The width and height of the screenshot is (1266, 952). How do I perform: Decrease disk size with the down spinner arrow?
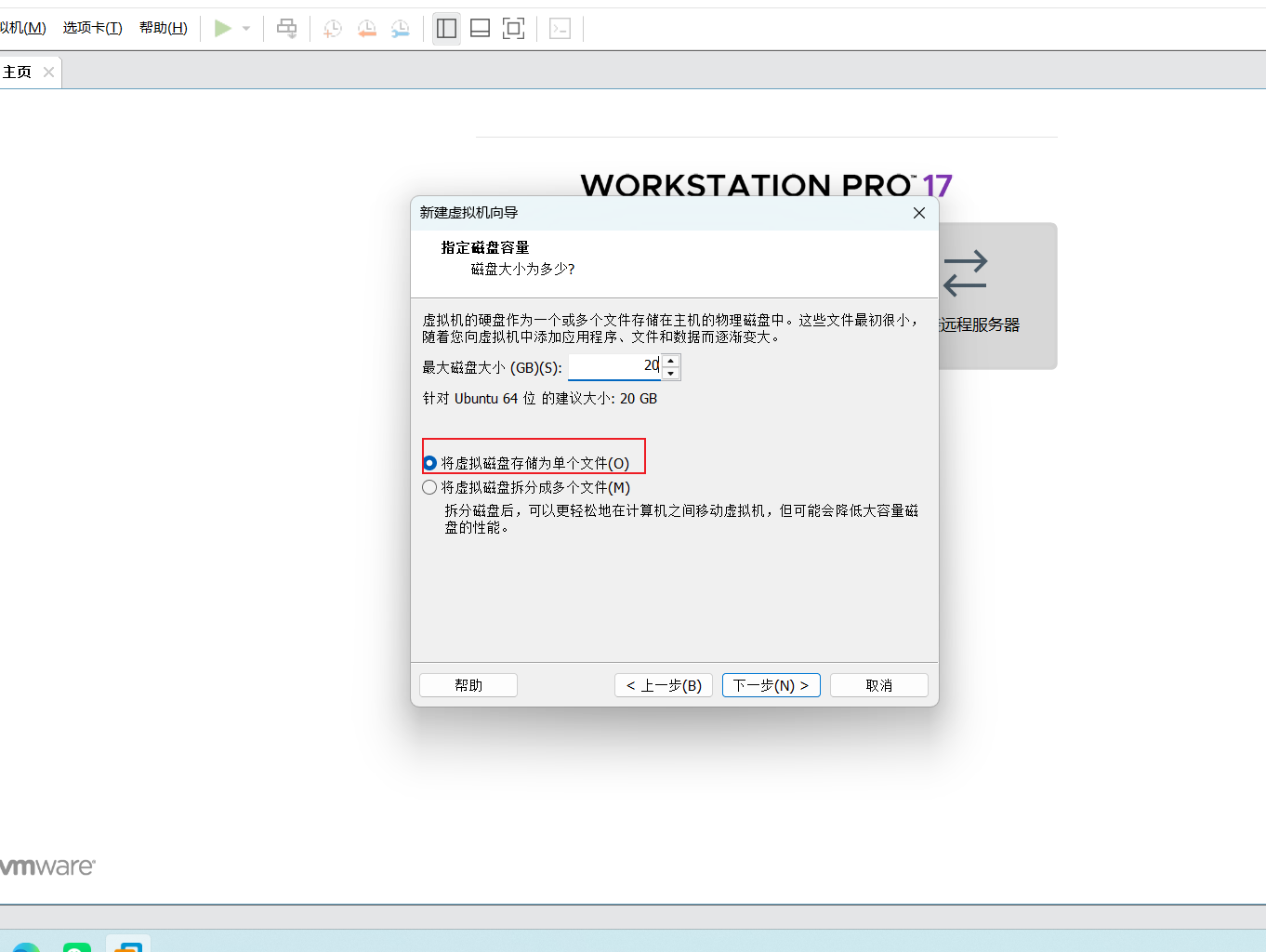pyautogui.click(x=671, y=374)
